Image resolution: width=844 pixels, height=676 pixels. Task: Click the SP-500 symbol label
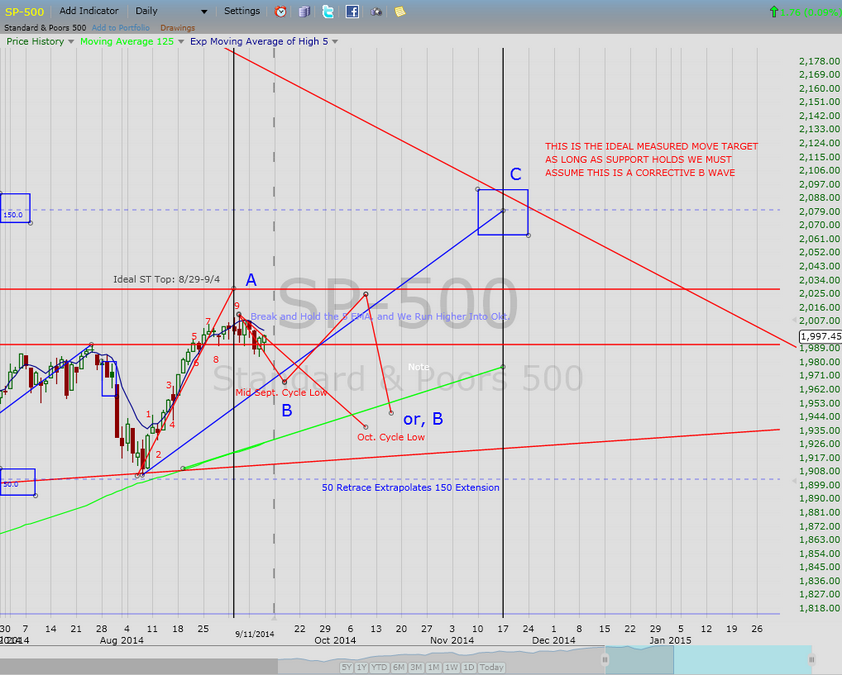coord(24,11)
